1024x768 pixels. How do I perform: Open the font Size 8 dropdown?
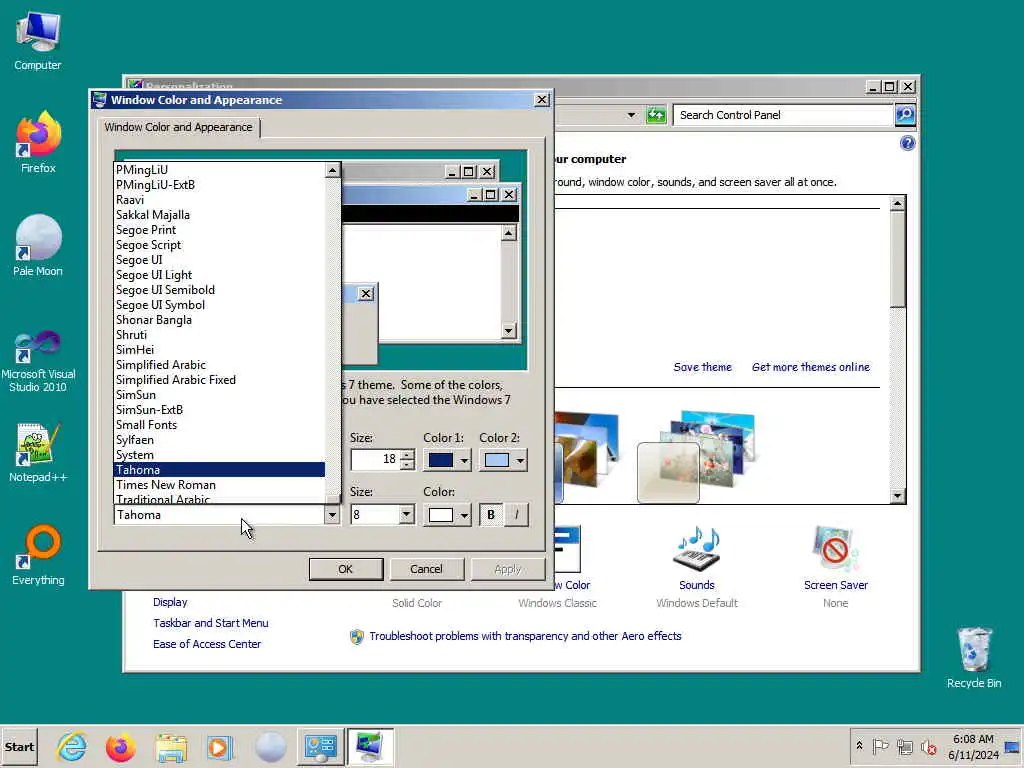[406, 515]
